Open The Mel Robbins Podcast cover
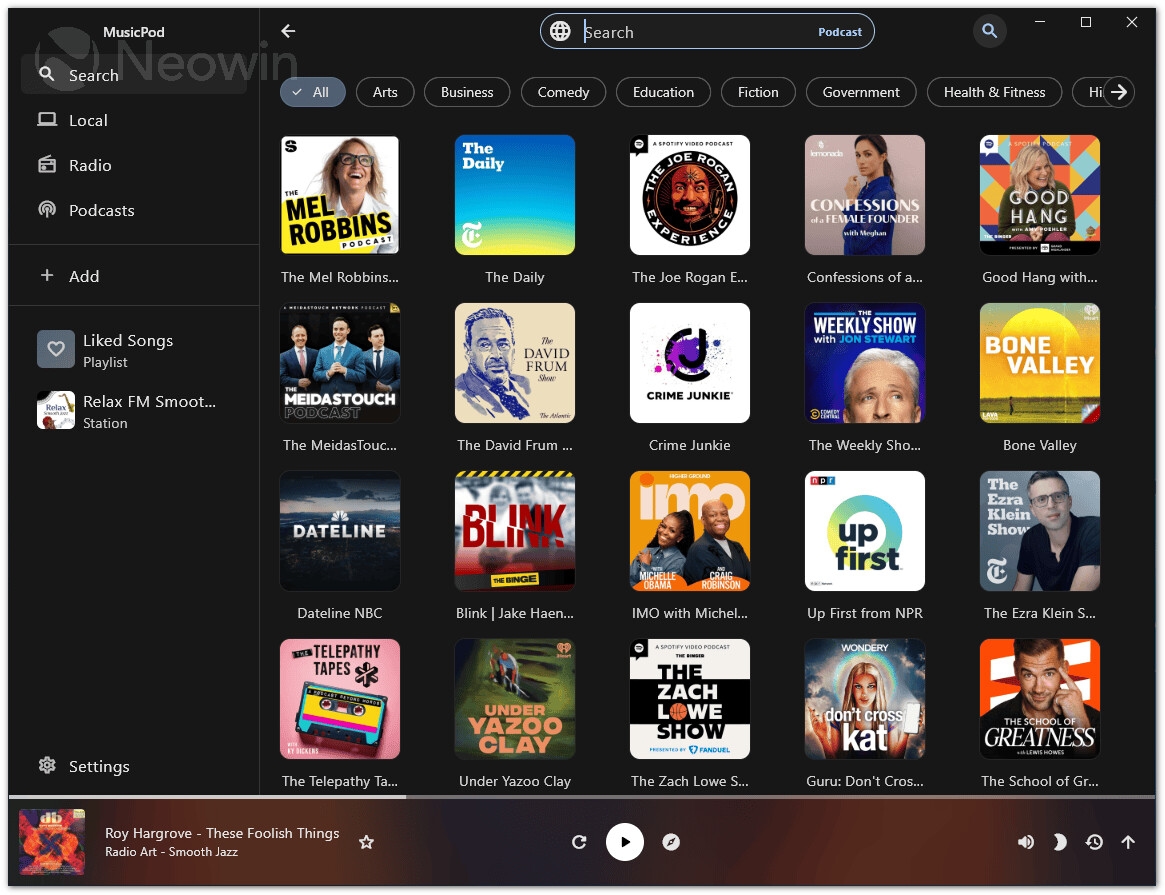The image size is (1165, 895). pyautogui.click(x=340, y=195)
